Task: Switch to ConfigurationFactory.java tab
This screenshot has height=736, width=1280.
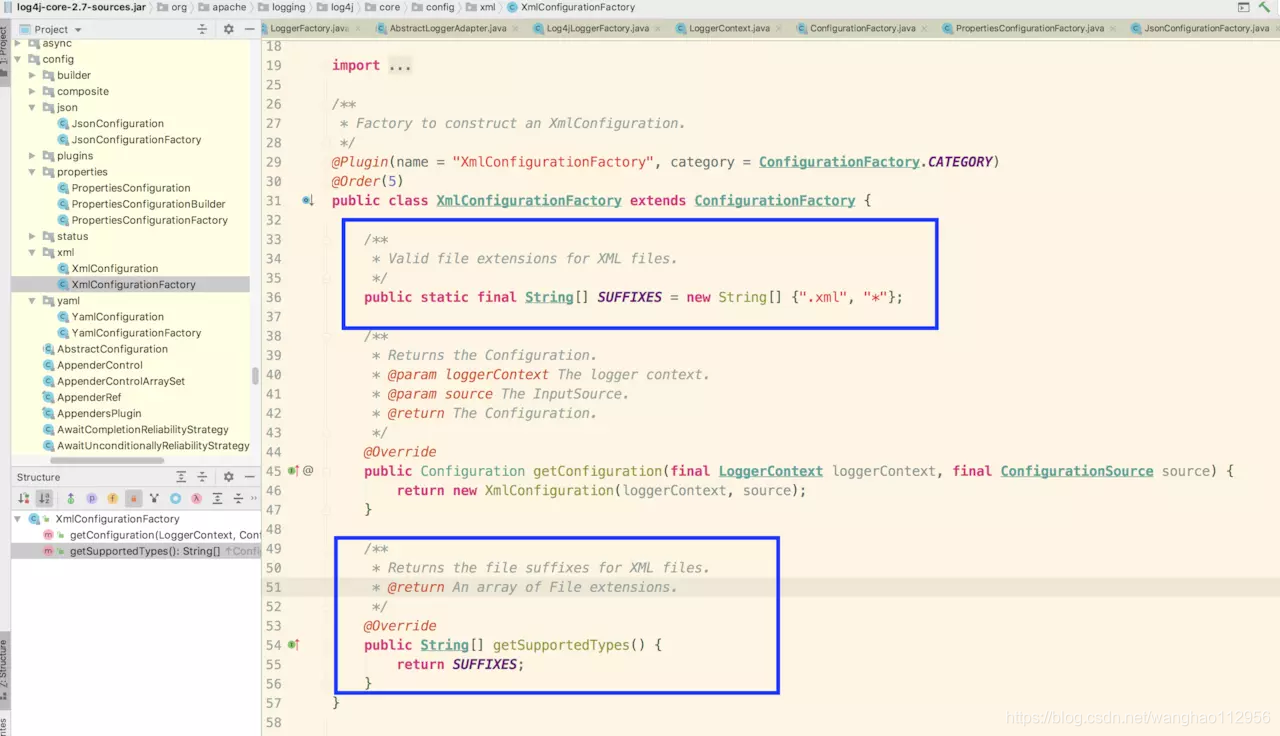Action: pyautogui.click(x=862, y=28)
